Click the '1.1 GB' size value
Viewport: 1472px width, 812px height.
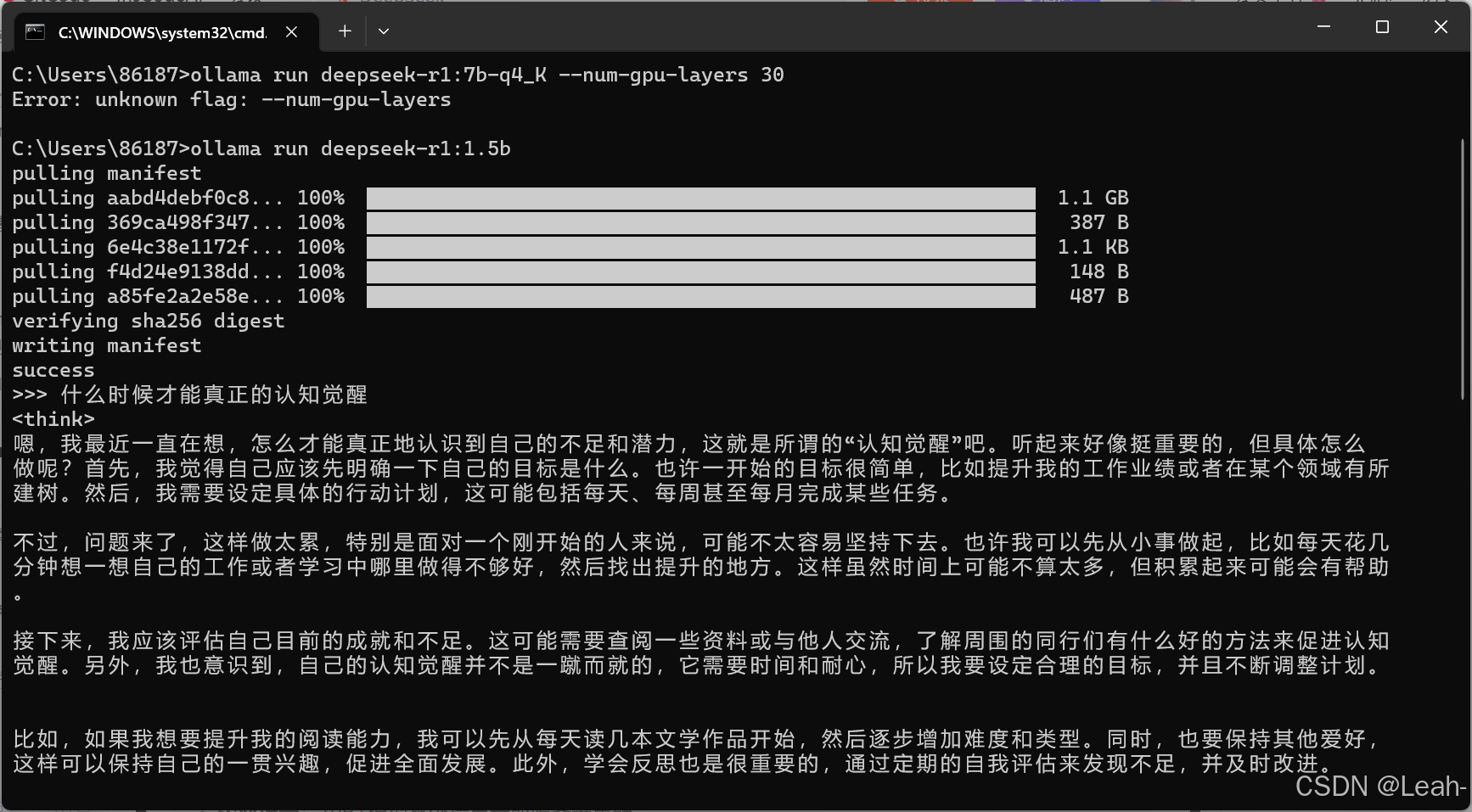(x=1093, y=199)
